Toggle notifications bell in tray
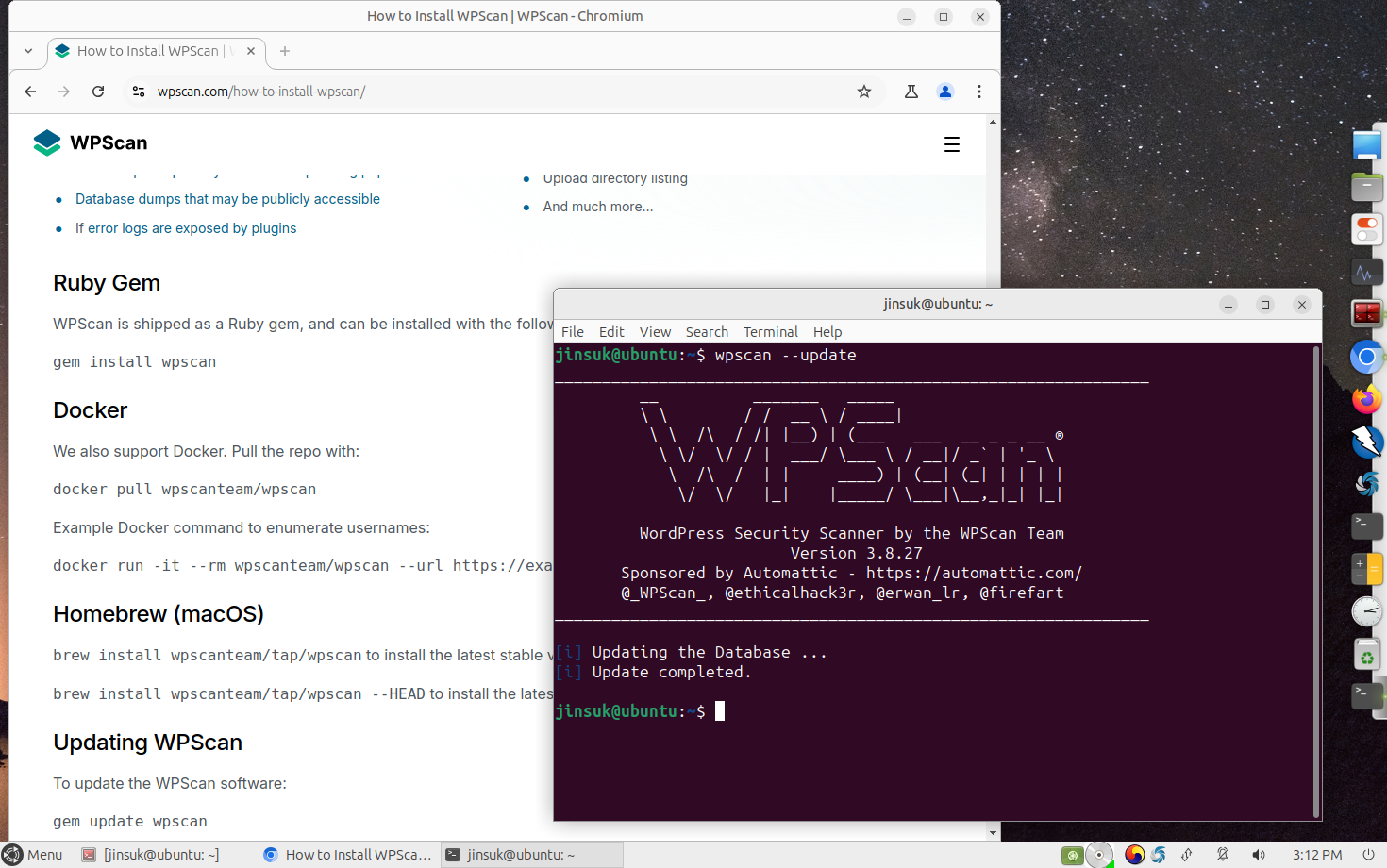Screen dimensions: 1387x868 [1223, 855]
